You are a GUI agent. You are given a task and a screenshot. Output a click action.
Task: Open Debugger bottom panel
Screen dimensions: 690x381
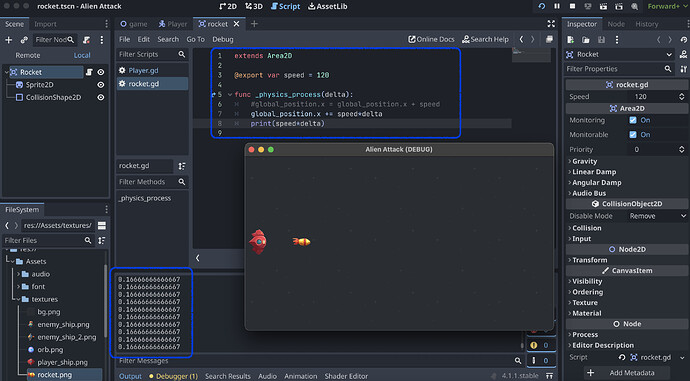[x=173, y=376]
